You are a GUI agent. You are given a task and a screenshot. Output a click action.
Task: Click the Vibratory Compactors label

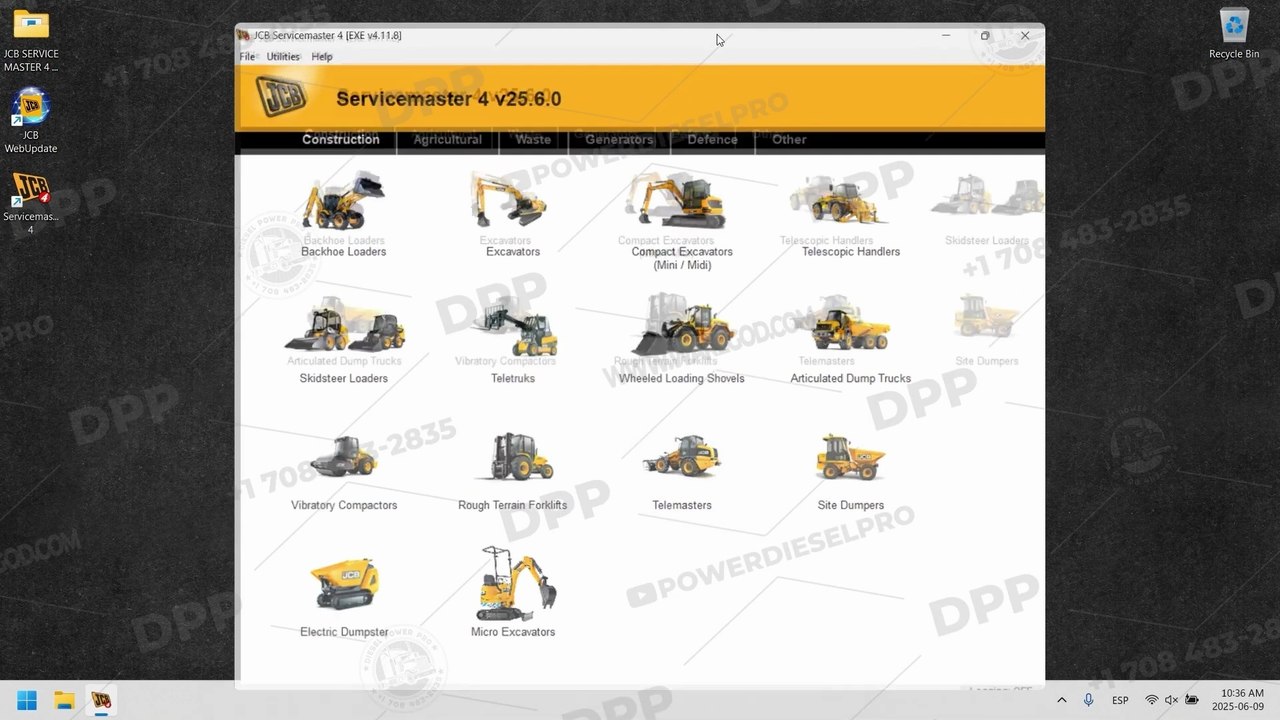pyautogui.click(x=344, y=506)
